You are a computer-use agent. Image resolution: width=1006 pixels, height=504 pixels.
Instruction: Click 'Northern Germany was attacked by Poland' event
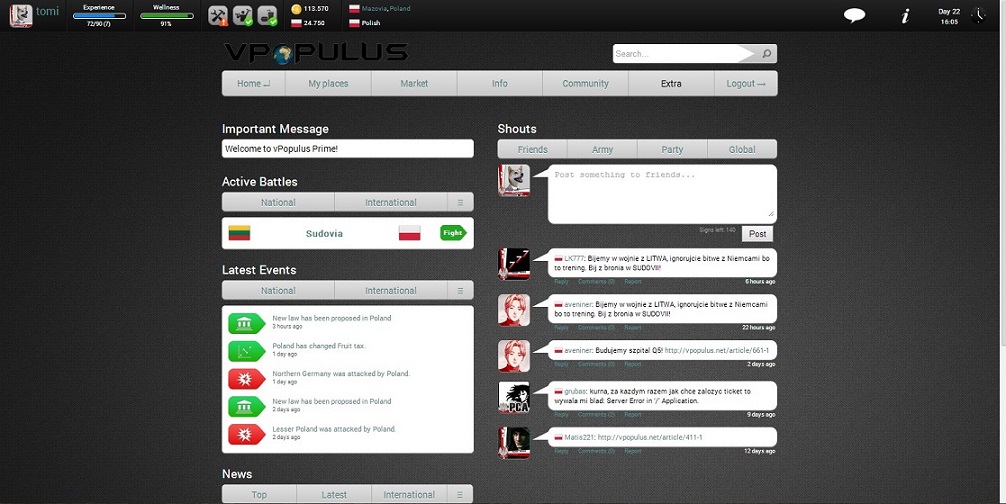[341, 373]
